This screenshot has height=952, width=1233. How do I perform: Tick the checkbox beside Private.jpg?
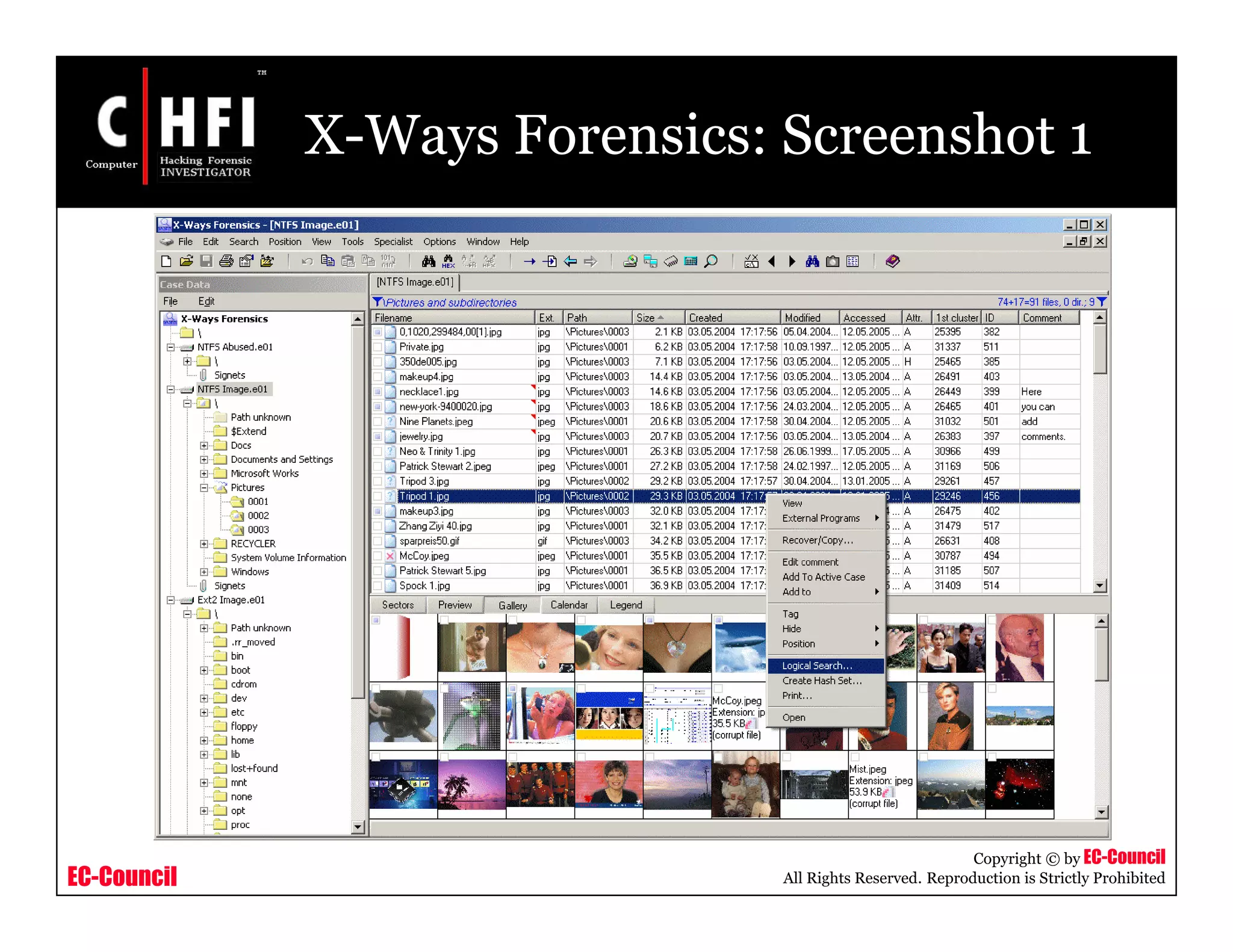[x=377, y=347]
